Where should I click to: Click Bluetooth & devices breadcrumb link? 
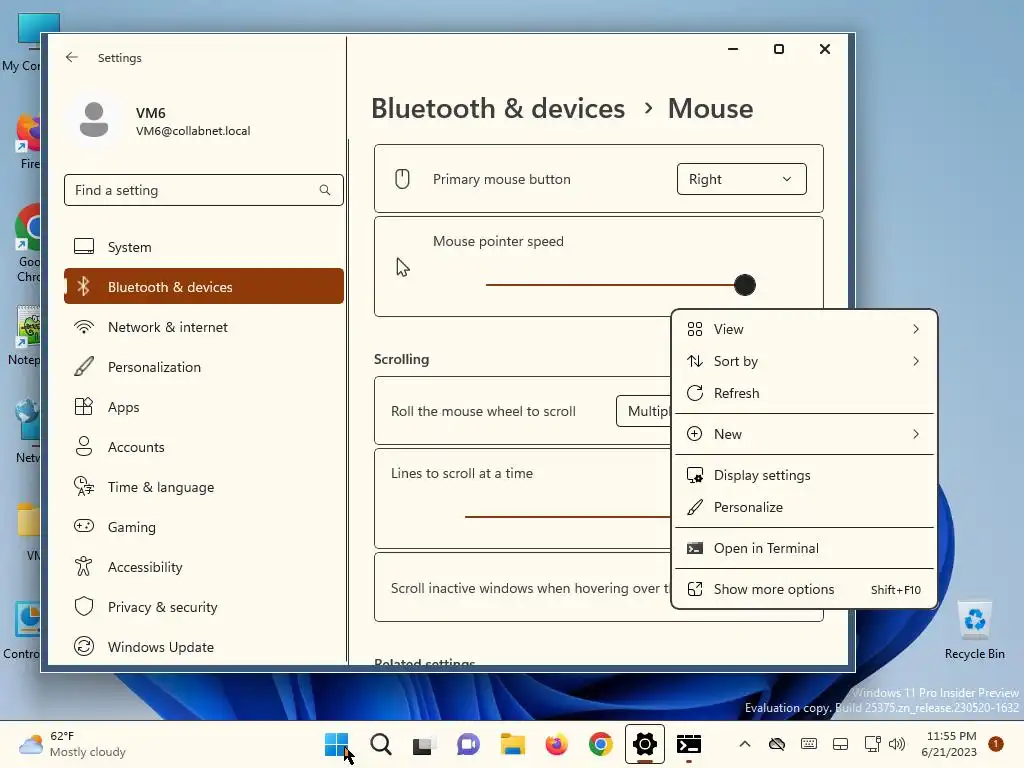498,108
